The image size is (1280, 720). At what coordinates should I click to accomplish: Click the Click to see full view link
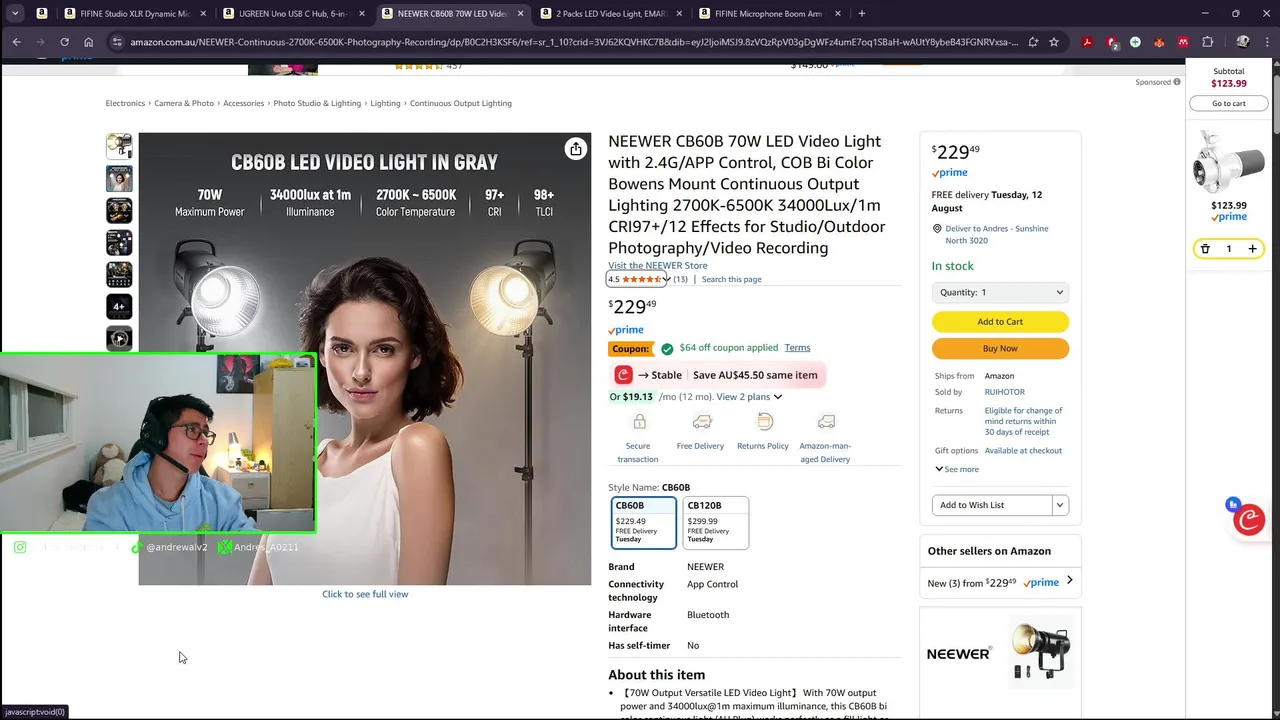365,594
